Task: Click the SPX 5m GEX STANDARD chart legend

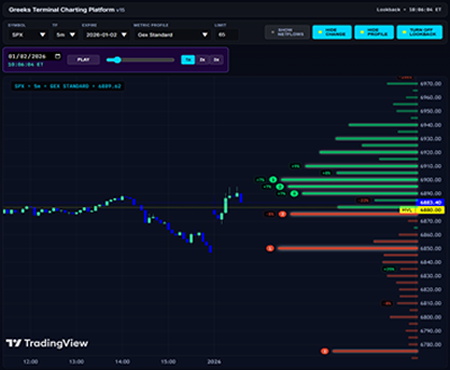Action: click(x=68, y=86)
